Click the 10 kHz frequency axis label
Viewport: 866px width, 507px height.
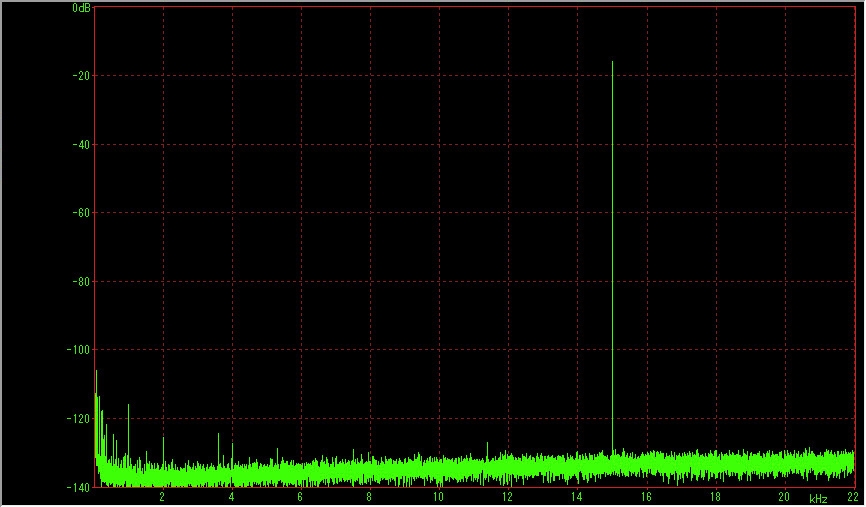438,497
